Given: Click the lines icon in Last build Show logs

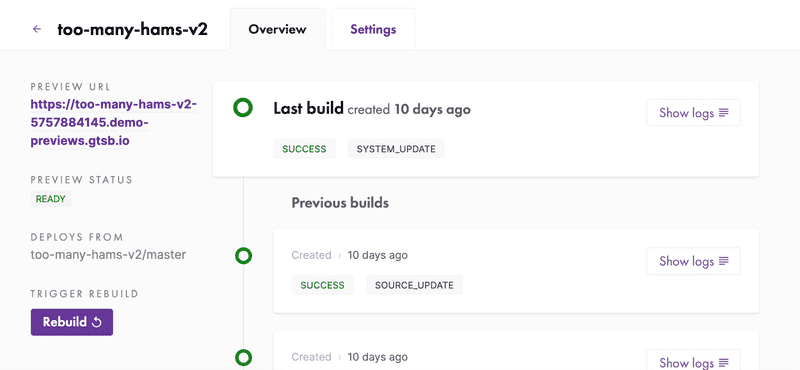Looking at the screenshot, I should click(723, 113).
